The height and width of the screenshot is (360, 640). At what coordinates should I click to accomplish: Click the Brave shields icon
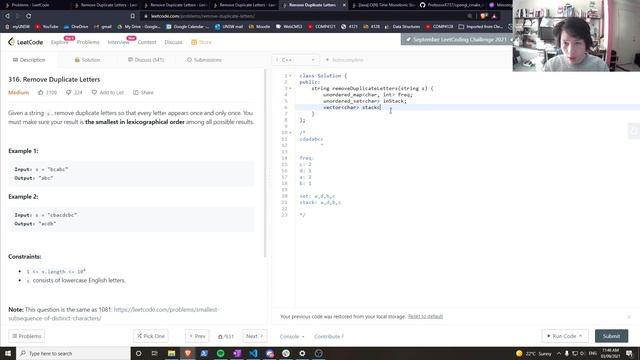coord(484,16)
